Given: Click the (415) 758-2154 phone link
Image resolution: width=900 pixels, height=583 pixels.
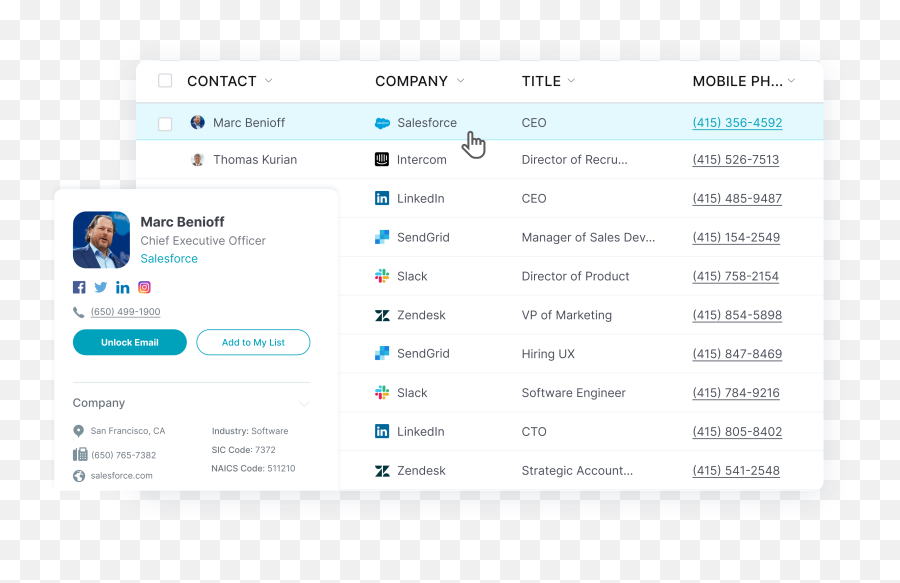Looking at the screenshot, I should [x=735, y=276].
